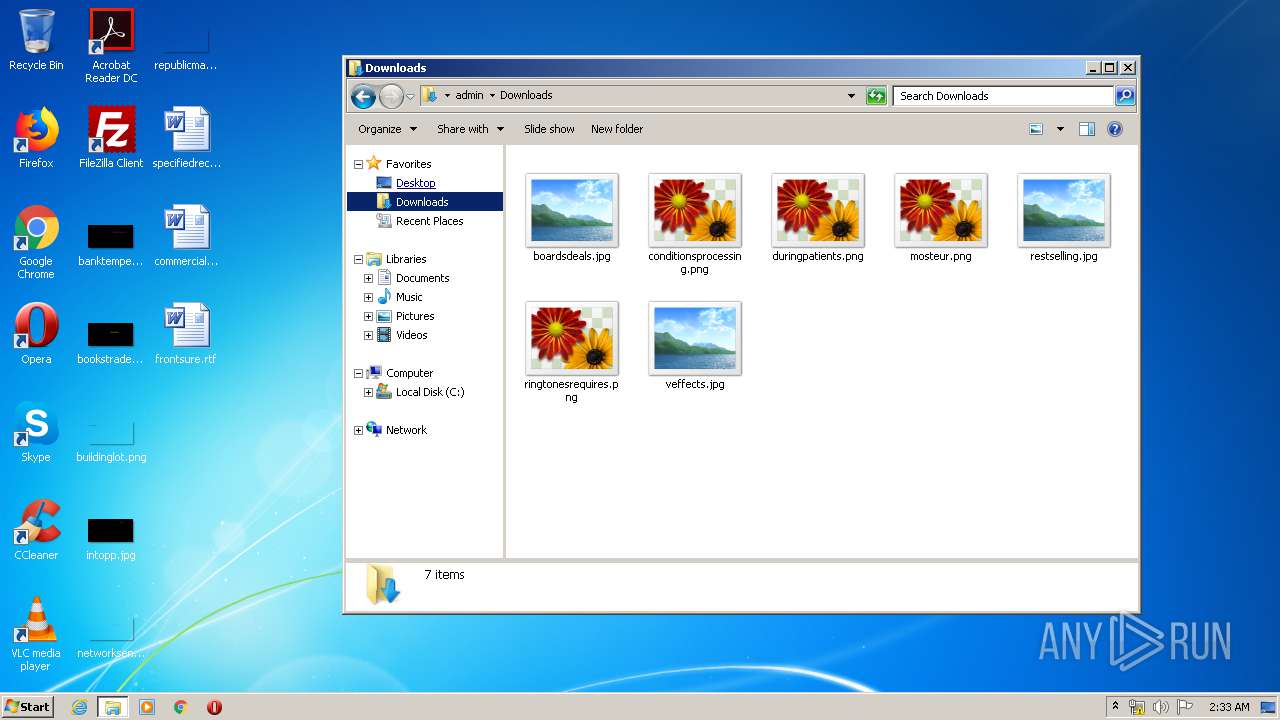Select the commercial Word document on desktop
The image size is (1280, 720).
pos(186,236)
